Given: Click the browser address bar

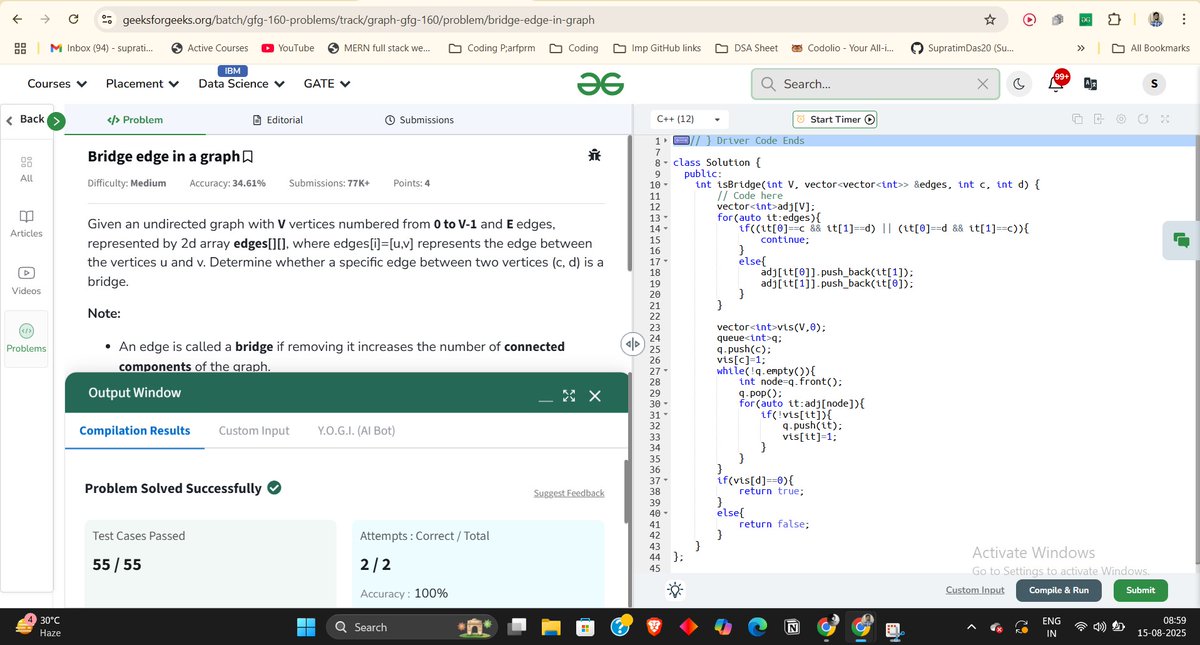Looking at the screenshot, I should pos(540,19).
